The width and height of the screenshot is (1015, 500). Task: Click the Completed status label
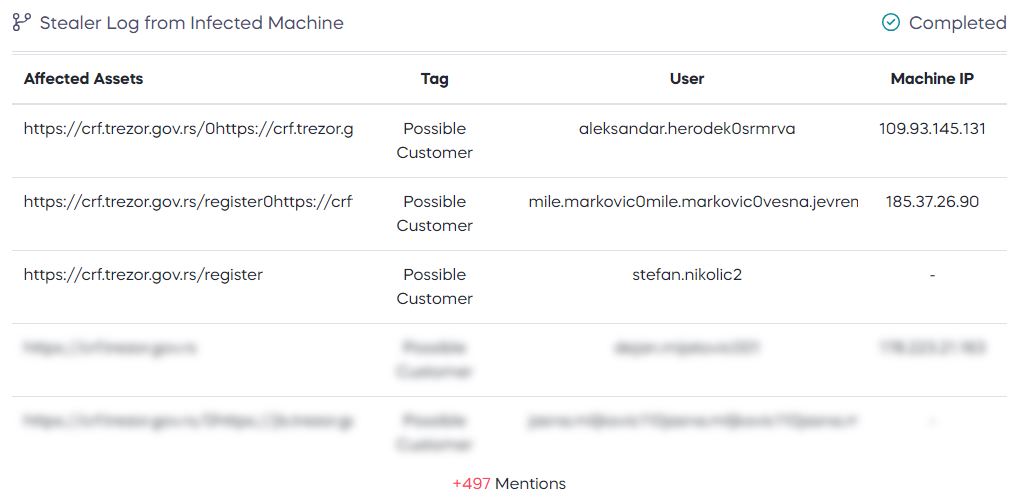(x=957, y=23)
